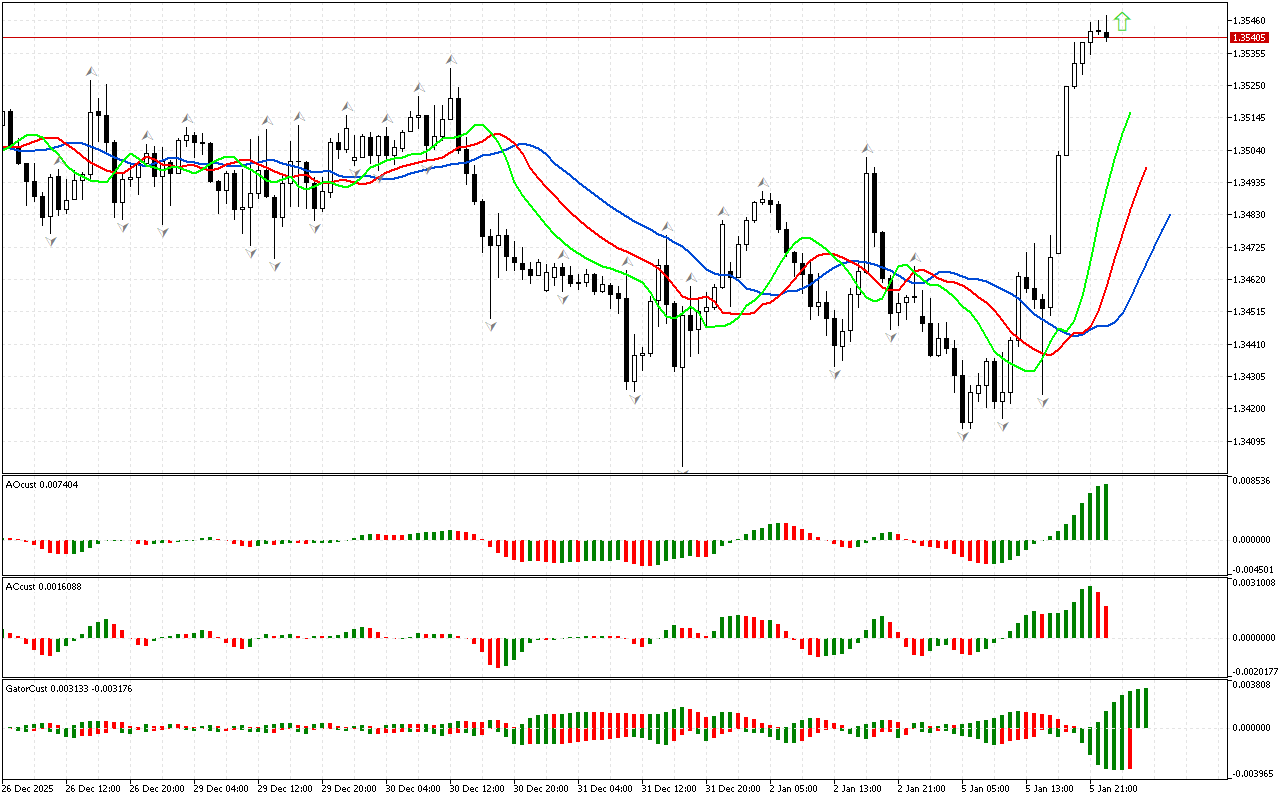Click end of blue Alligator jaw line
Screen dimensions: 1280x800
coord(1169,215)
